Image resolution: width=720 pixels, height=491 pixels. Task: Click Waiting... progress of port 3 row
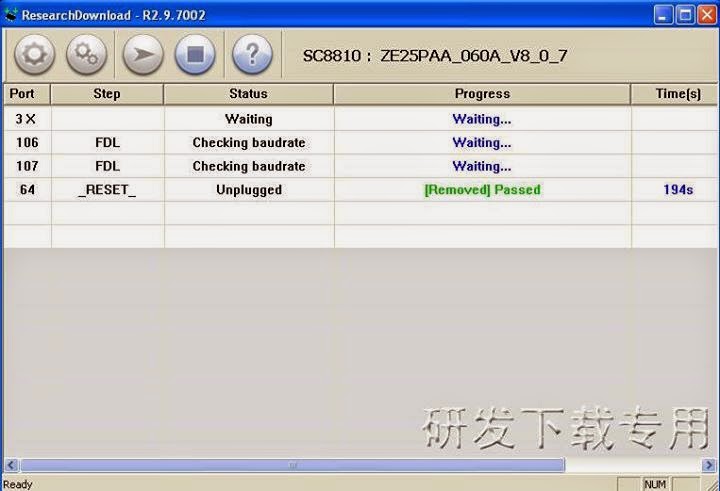pos(482,119)
